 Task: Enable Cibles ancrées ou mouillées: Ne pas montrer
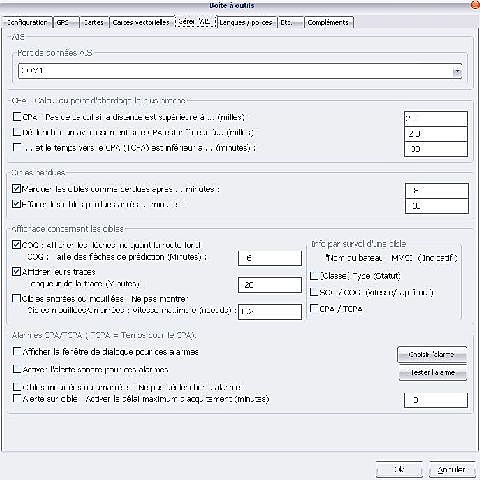coord(17,298)
